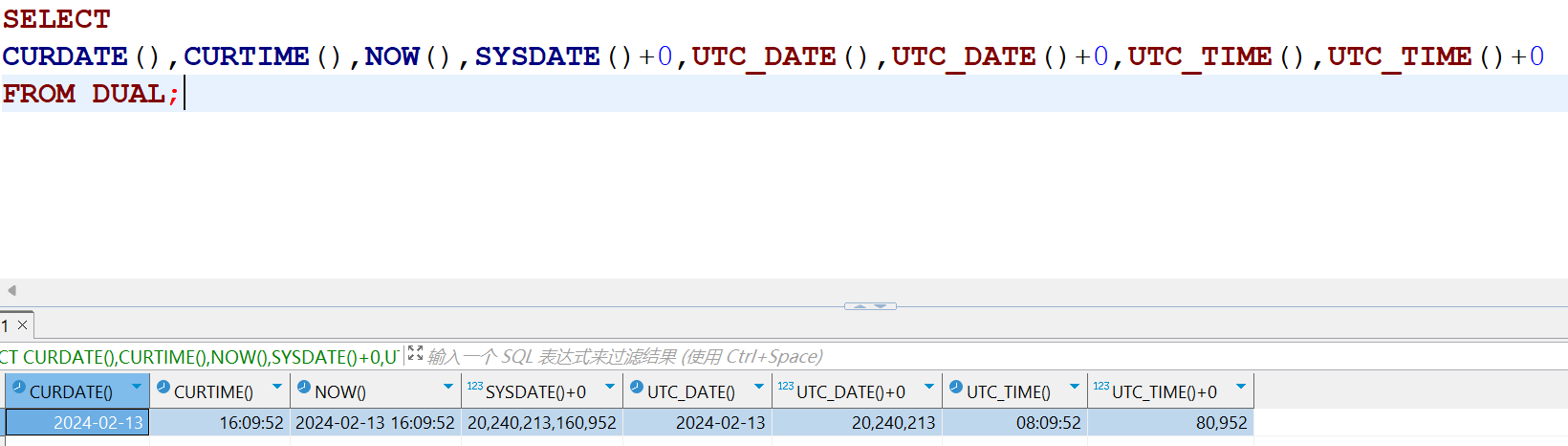
Task: Open the CURDATE() column dropdown arrow
Action: click(137, 388)
